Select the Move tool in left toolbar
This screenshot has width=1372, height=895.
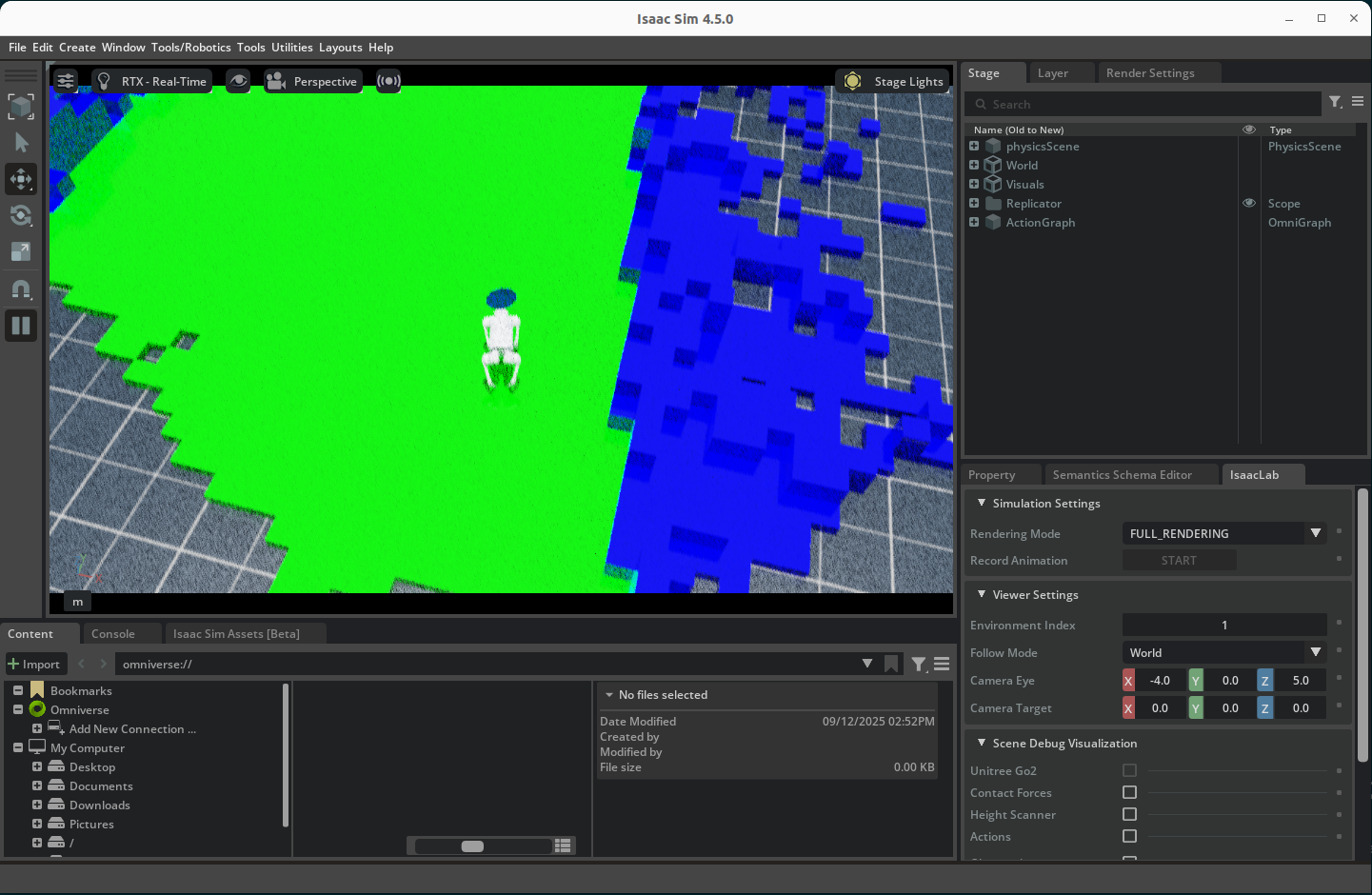pos(21,179)
